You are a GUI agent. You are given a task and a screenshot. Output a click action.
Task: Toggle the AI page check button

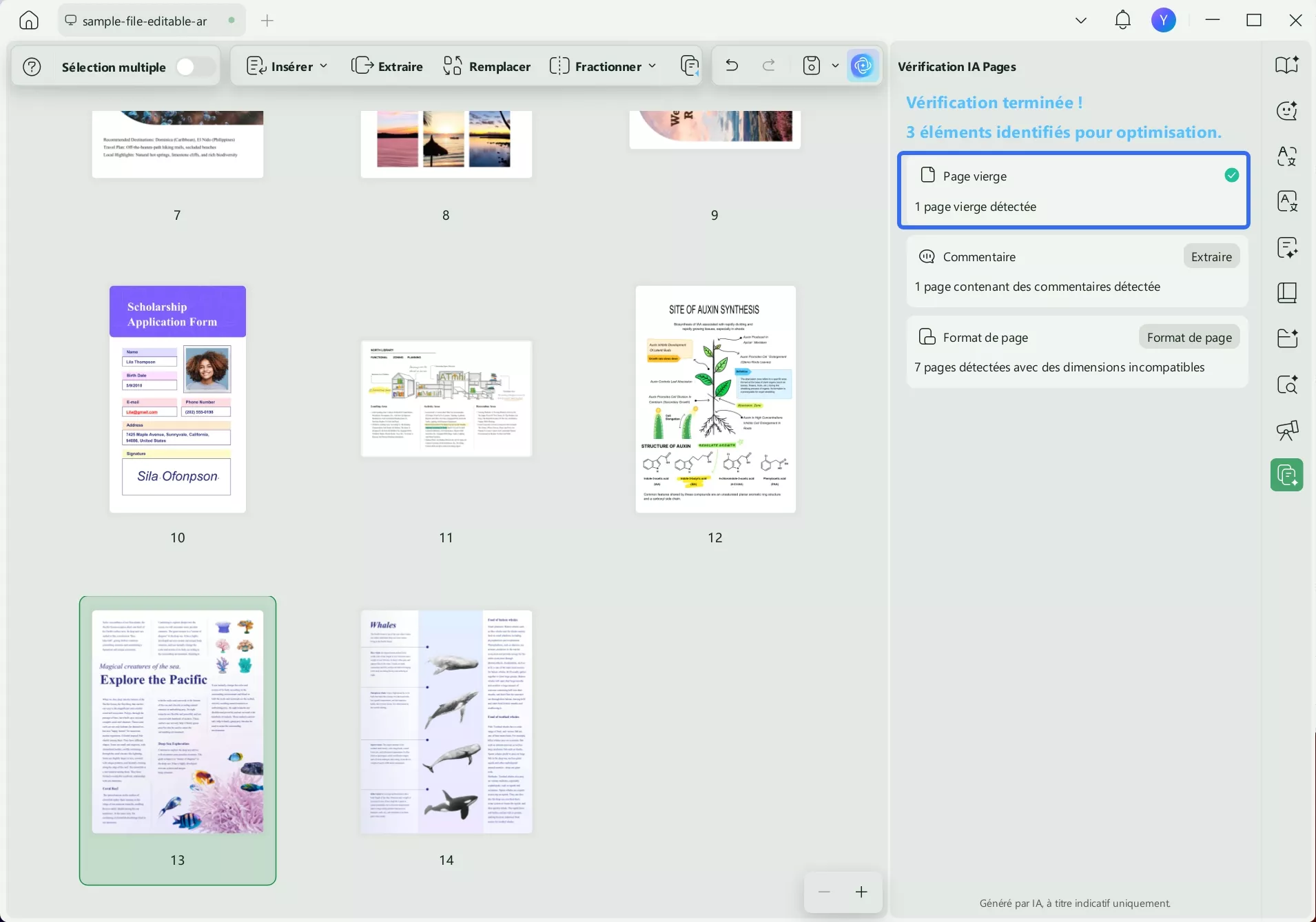coord(863,66)
